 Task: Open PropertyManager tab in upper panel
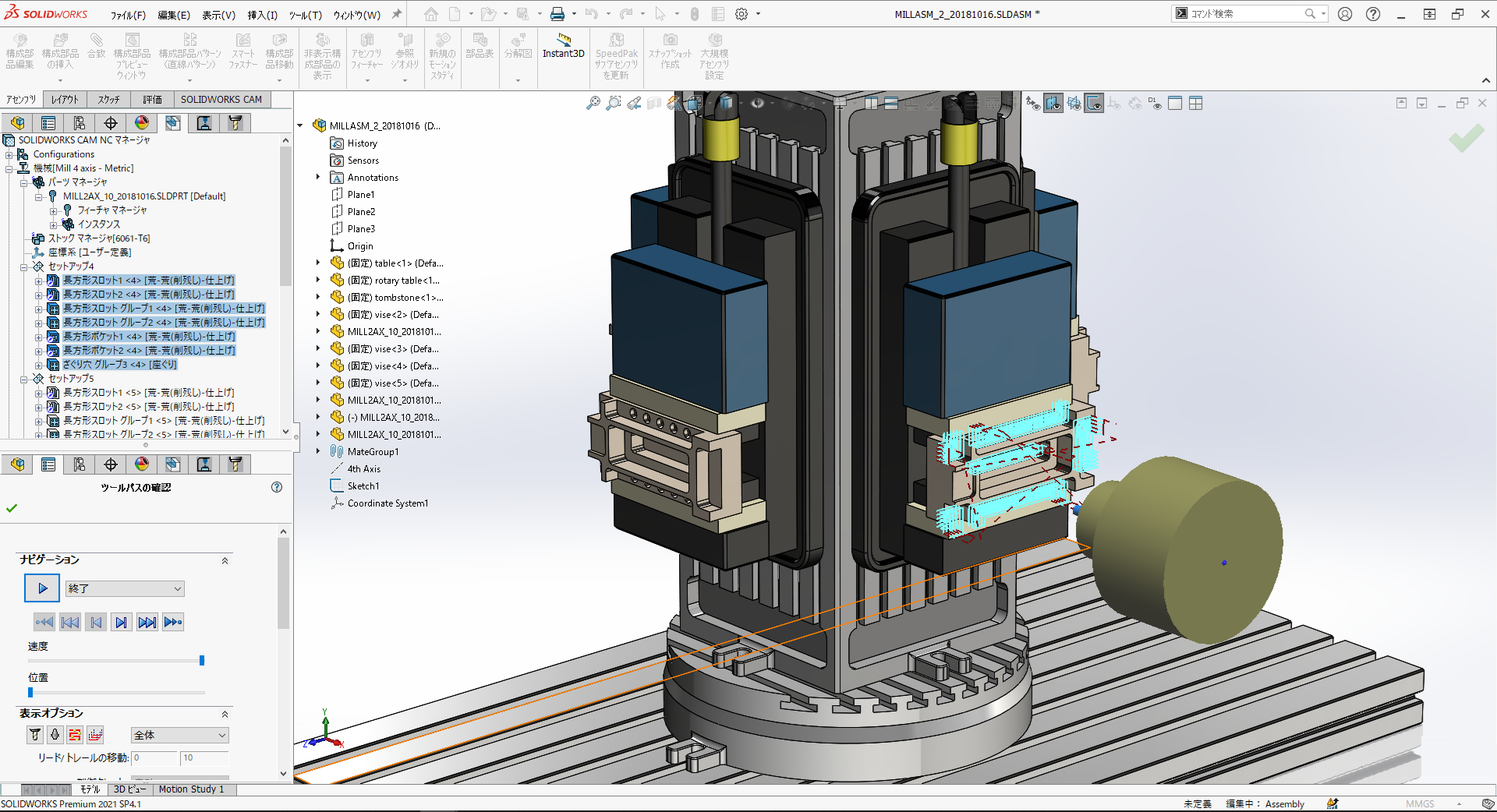pyautogui.click(x=48, y=123)
